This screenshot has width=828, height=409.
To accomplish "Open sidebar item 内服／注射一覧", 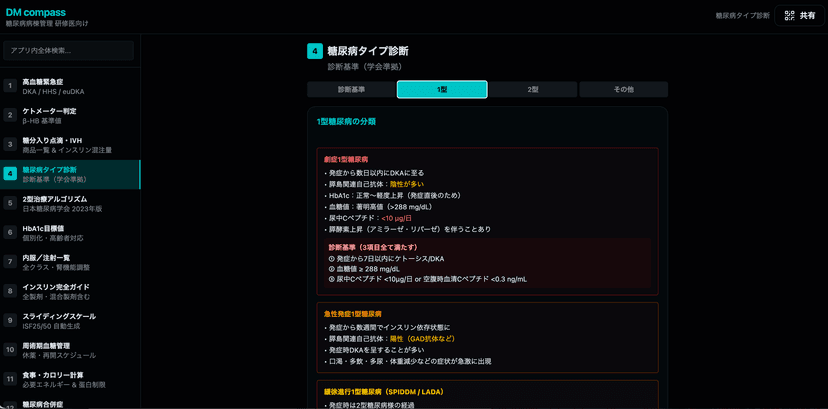I will pyautogui.click(x=70, y=262).
